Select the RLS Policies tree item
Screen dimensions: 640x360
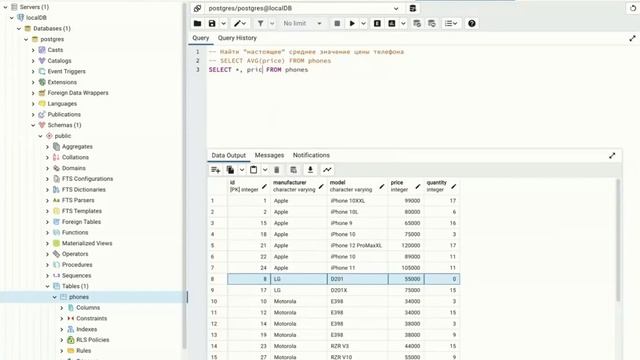(x=93, y=340)
